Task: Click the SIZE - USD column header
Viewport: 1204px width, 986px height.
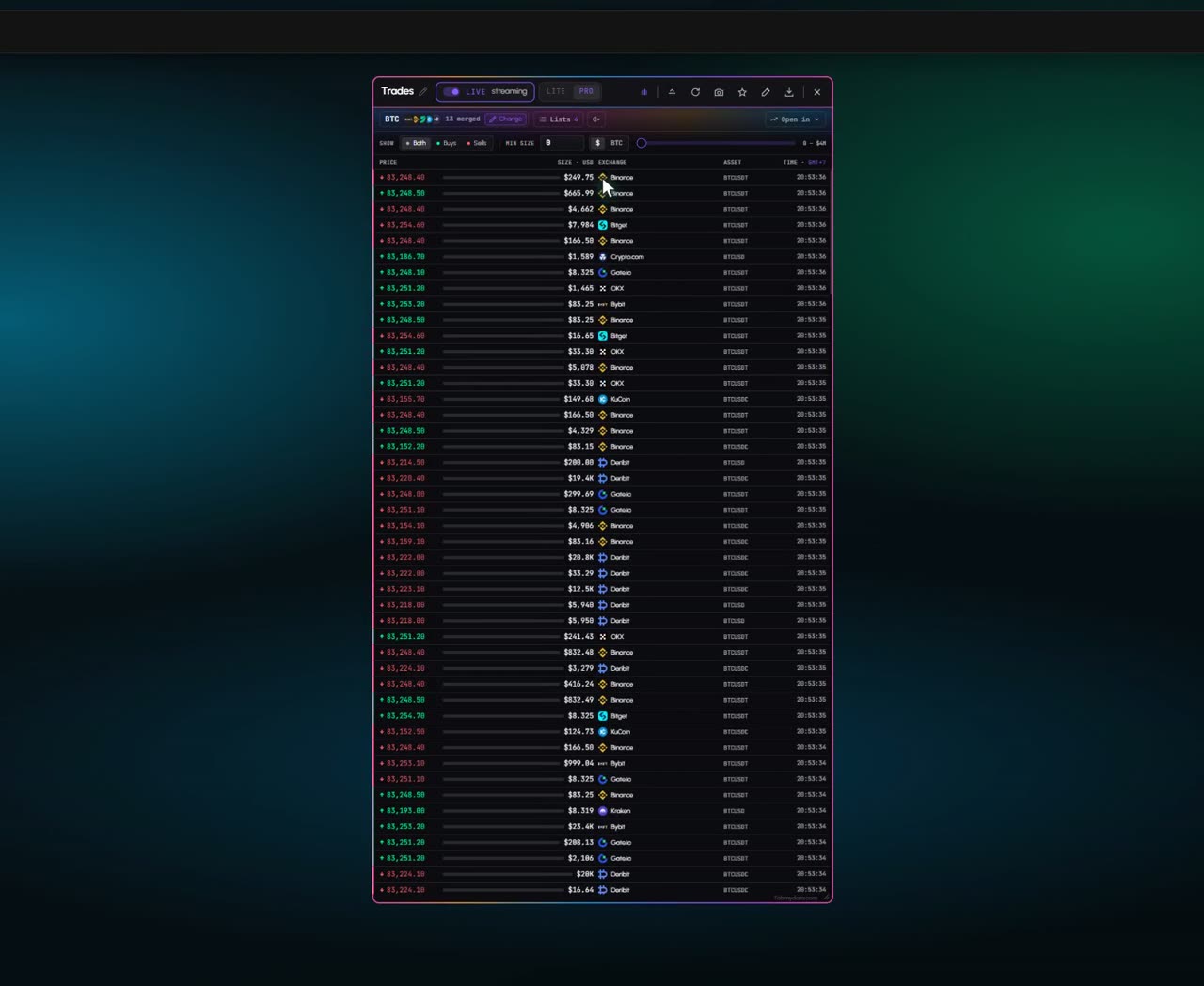Action: coord(576,162)
